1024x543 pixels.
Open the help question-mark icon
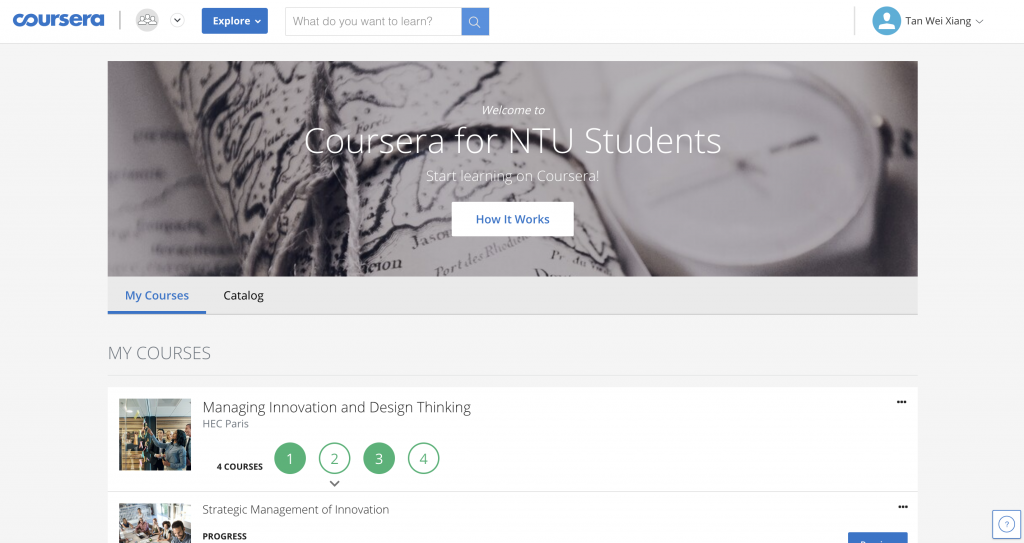point(1006,524)
